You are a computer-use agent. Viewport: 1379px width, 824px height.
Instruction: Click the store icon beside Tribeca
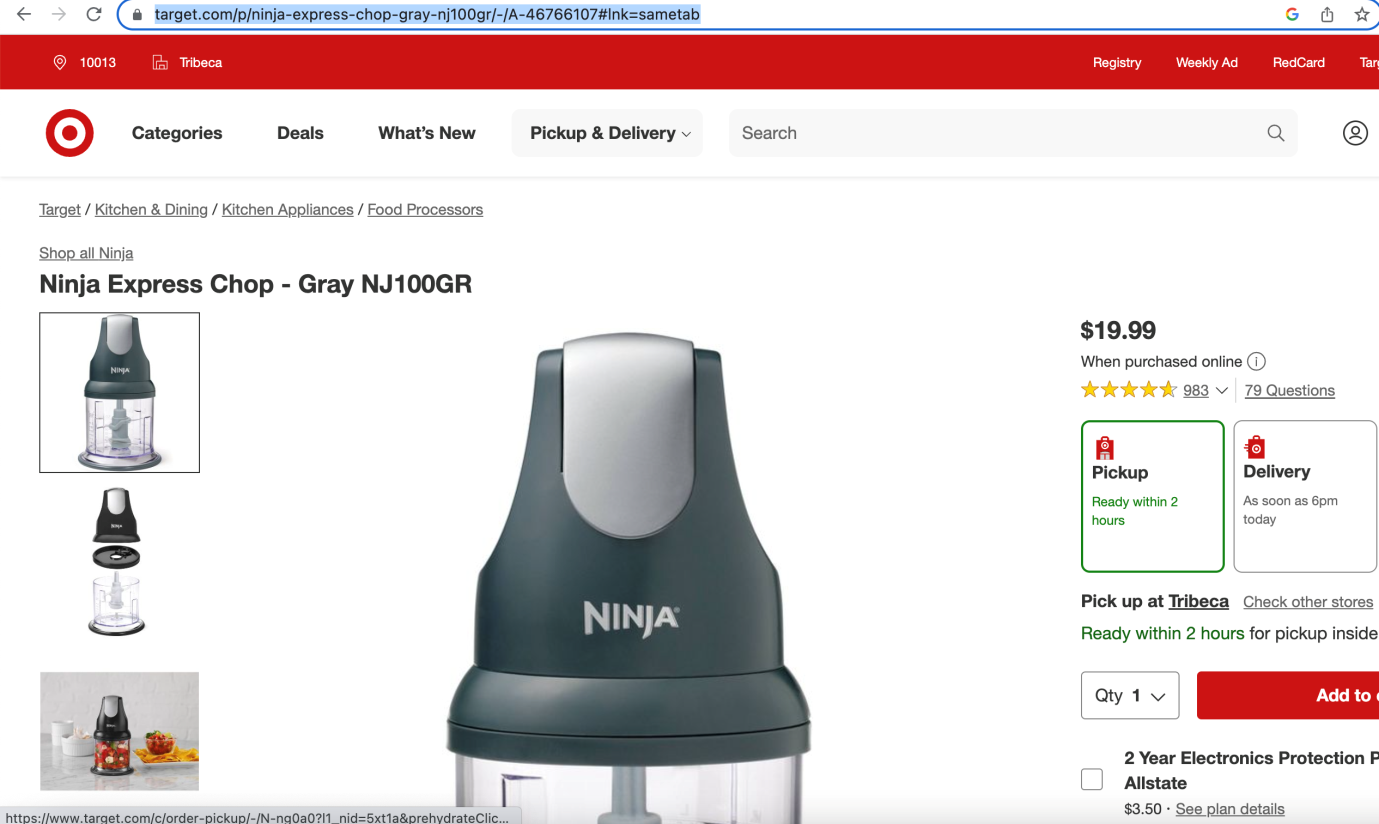click(x=160, y=62)
